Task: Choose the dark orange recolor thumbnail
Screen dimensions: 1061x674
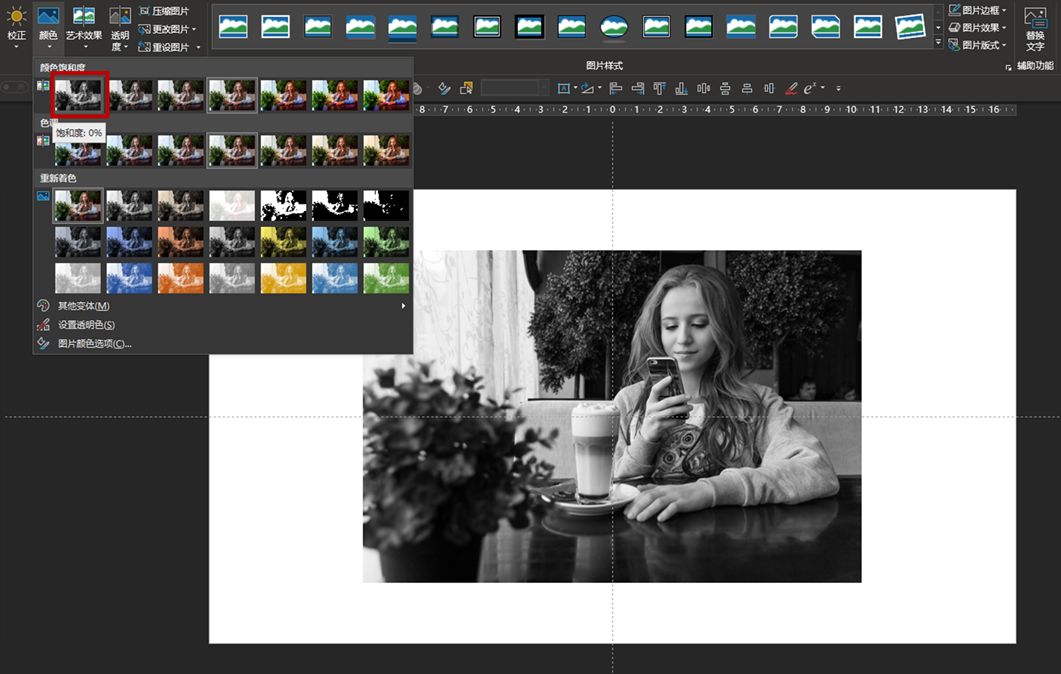Action: (181, 242)
